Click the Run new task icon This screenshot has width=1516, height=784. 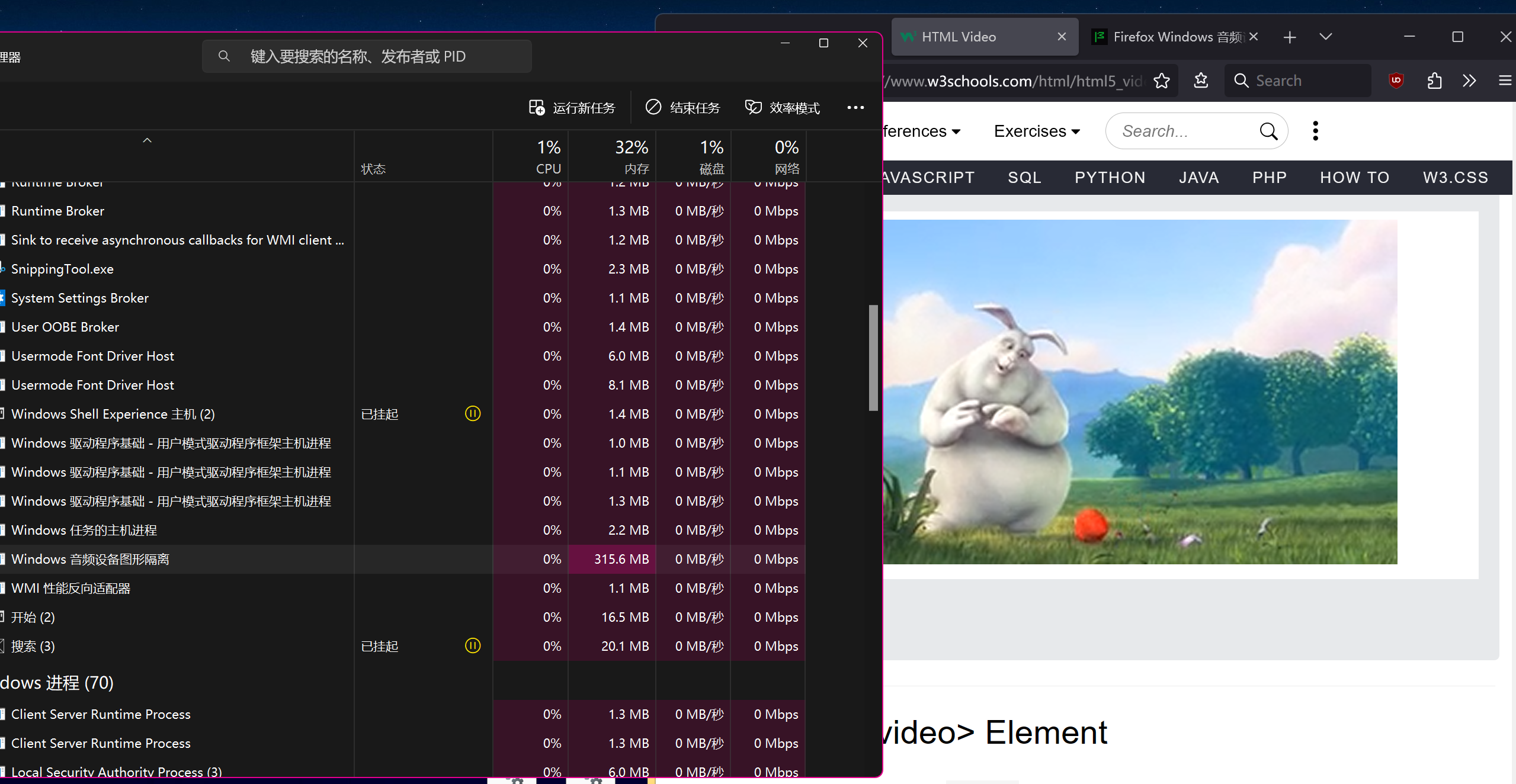(537, 108)
